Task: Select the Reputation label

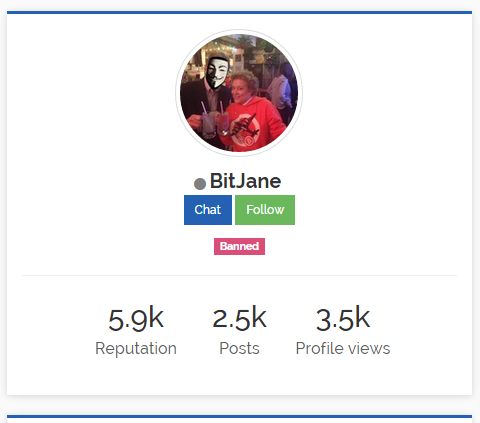Action: pos(136,348)
